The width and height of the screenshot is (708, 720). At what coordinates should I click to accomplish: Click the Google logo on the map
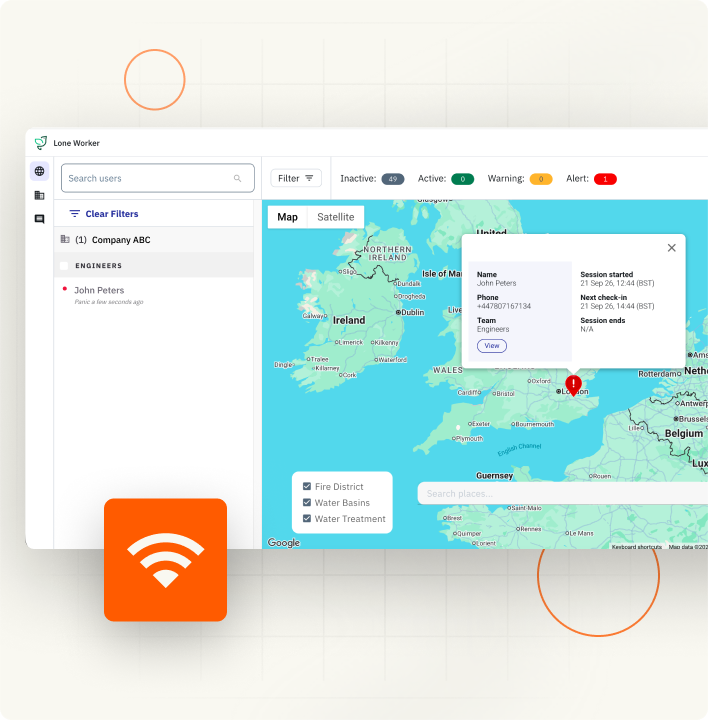(x=284, y=542)
